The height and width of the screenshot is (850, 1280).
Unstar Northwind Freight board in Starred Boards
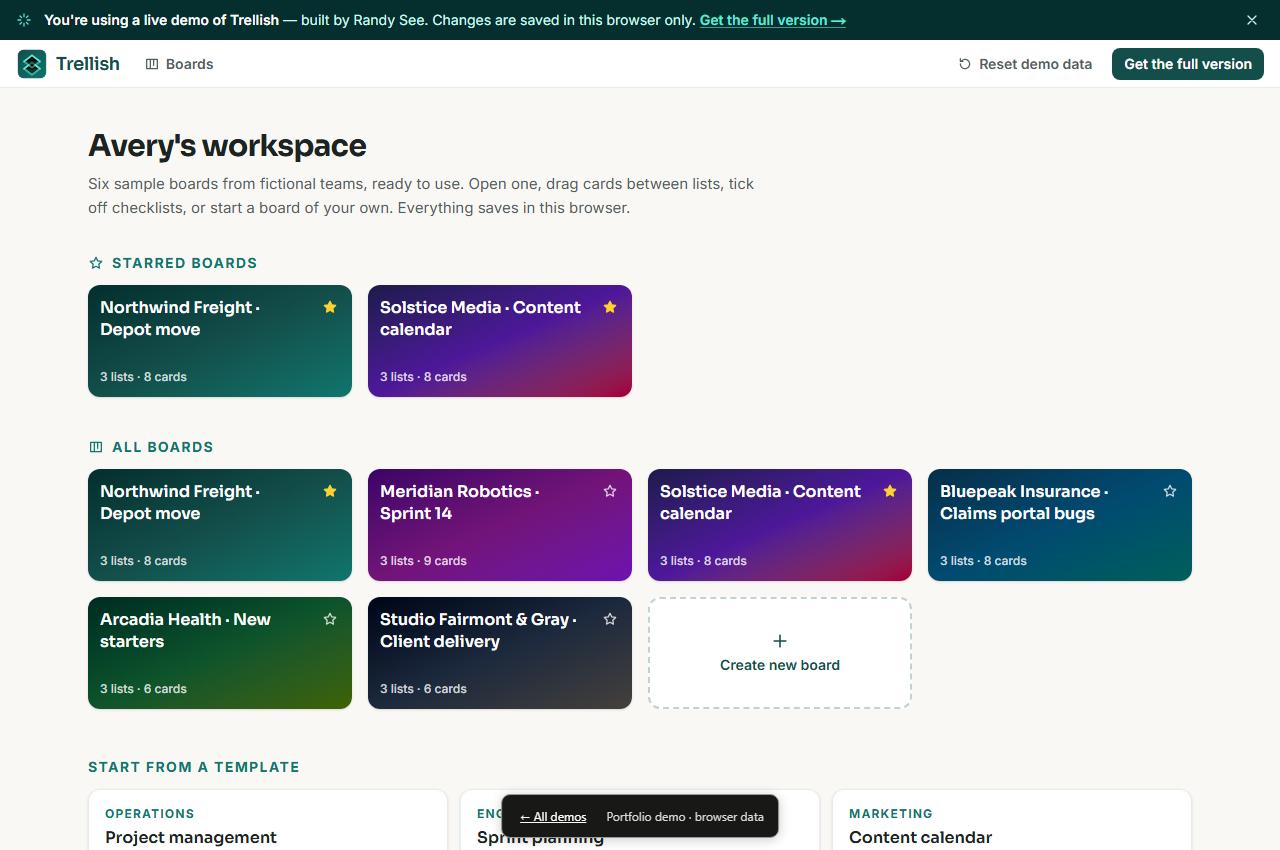point(330,307)
